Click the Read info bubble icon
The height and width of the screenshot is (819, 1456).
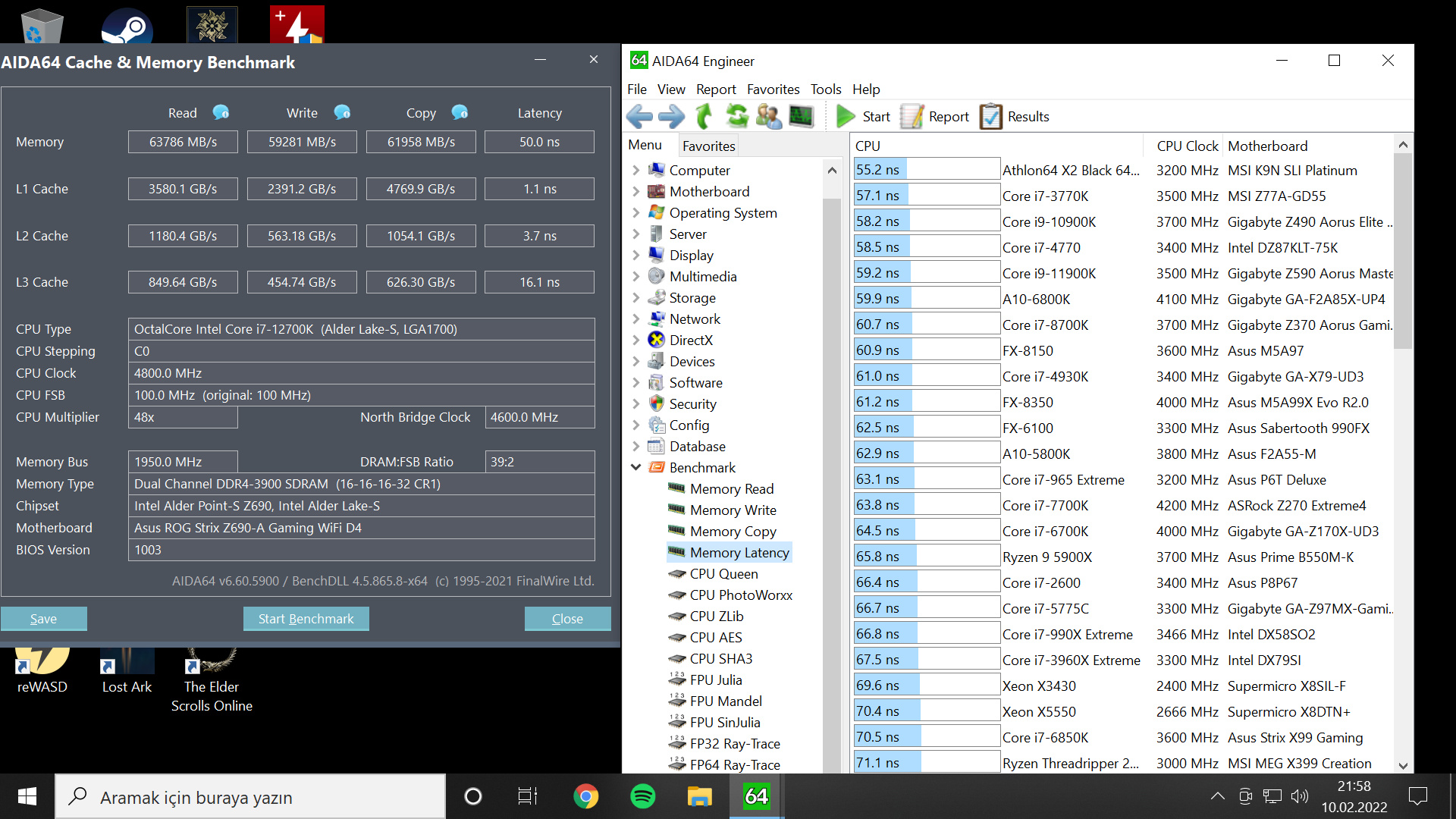pos(221,112)
